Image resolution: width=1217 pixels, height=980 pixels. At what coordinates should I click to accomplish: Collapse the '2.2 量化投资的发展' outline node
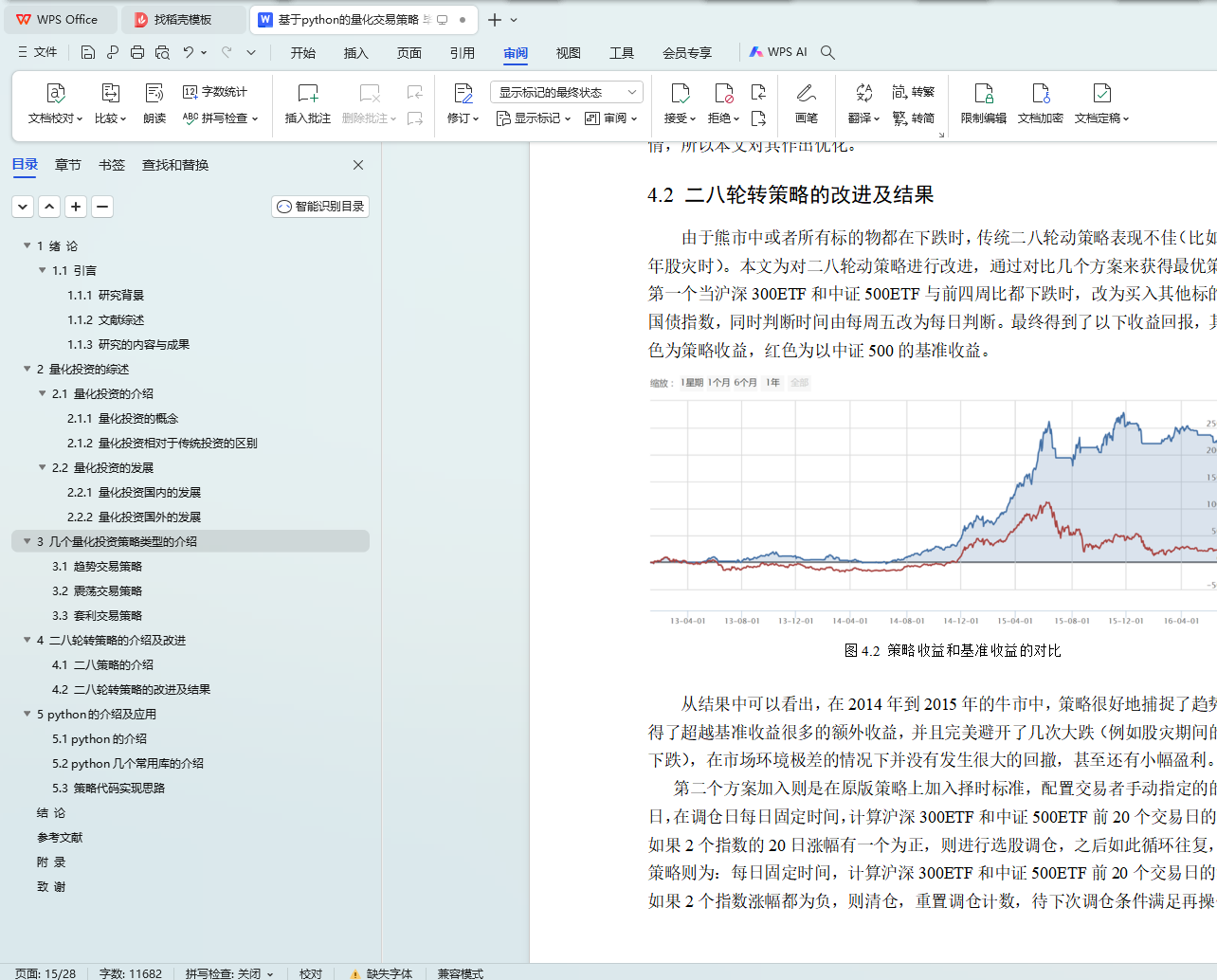tap(43, 467)
